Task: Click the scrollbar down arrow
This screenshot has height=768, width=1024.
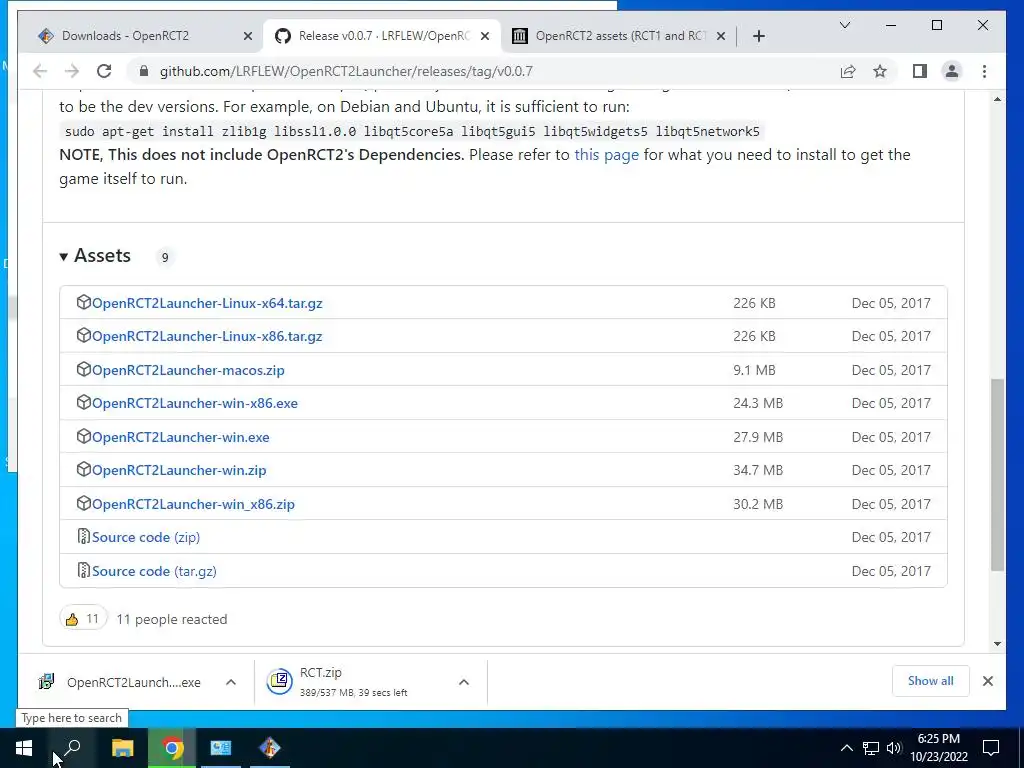Action: click(997, 644)
